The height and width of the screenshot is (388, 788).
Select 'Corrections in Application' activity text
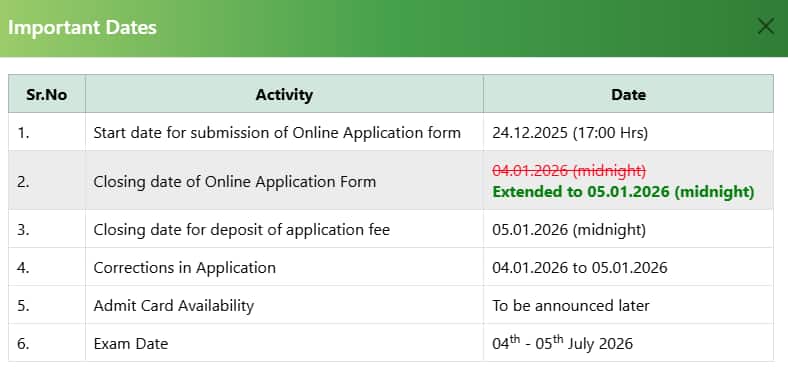(184, 267)
